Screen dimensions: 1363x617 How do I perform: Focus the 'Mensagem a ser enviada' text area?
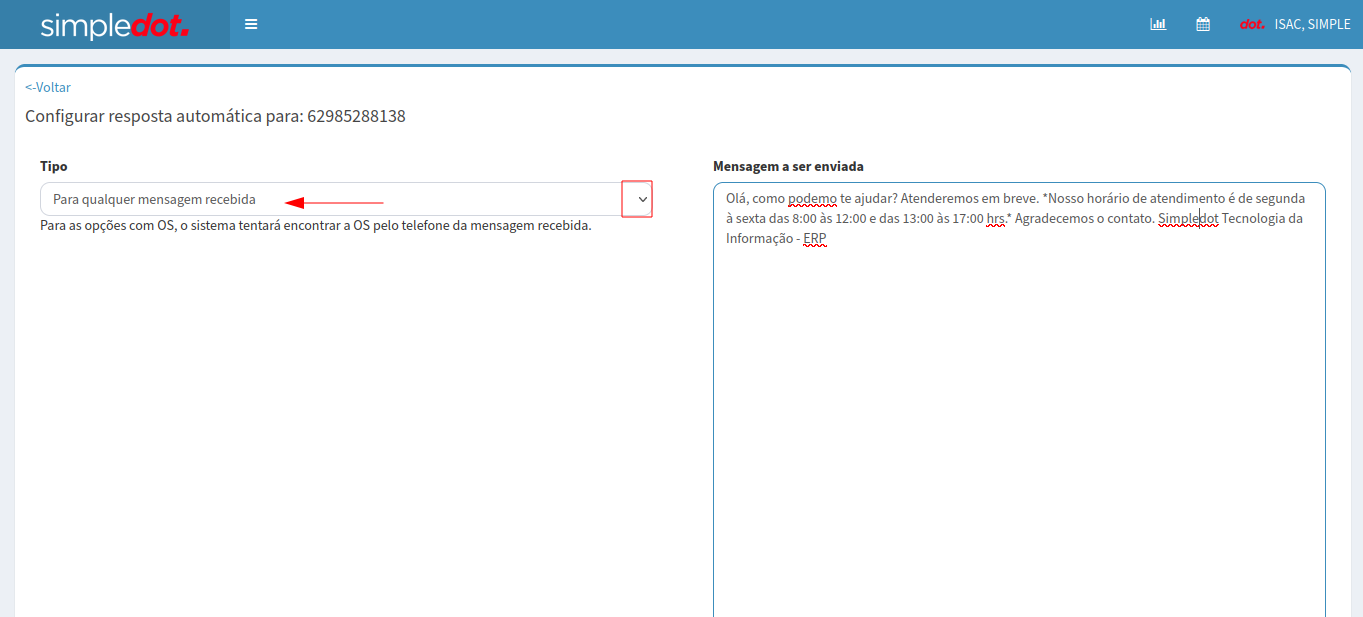1019,420
